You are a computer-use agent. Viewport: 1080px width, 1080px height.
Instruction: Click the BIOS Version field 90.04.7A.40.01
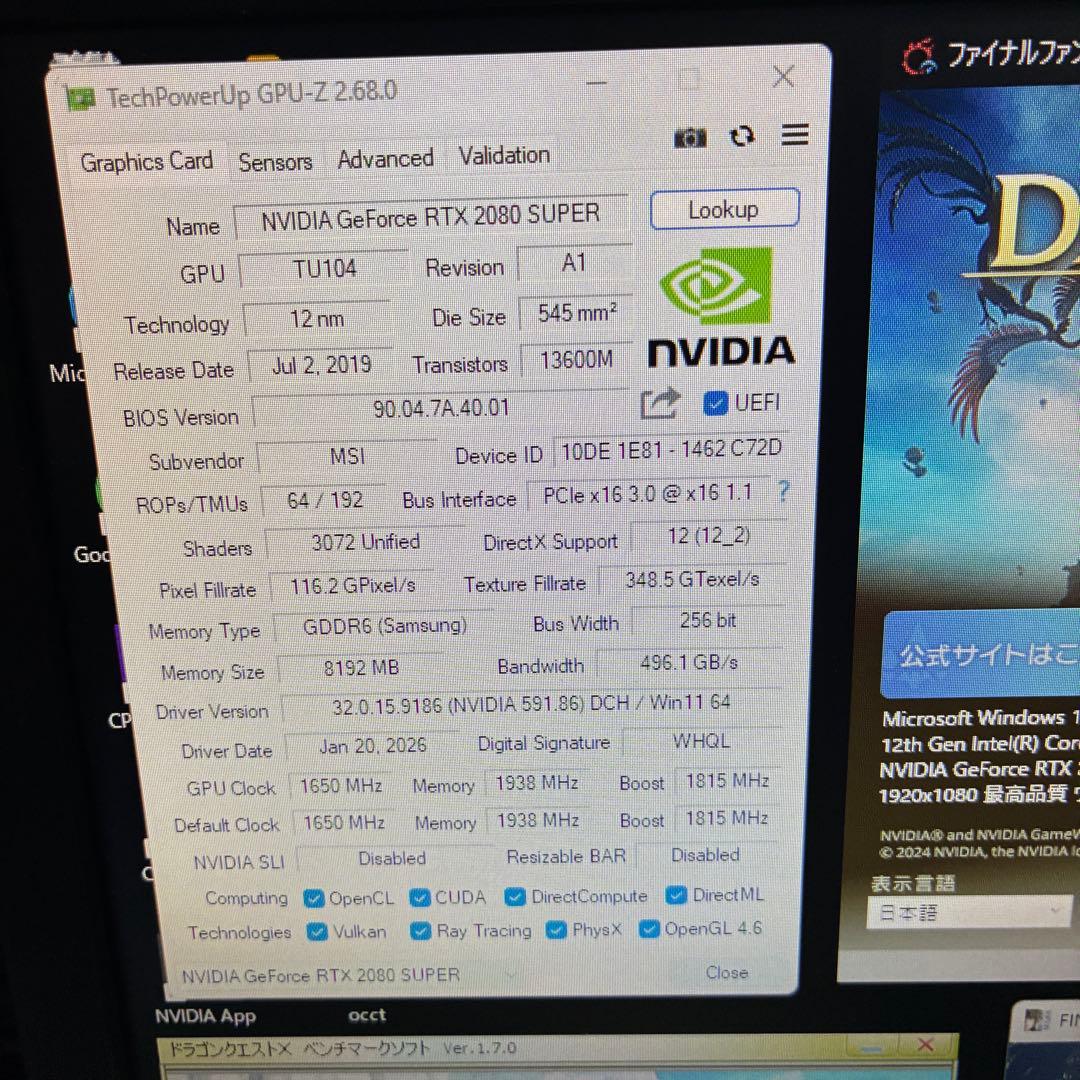[441, 408]
